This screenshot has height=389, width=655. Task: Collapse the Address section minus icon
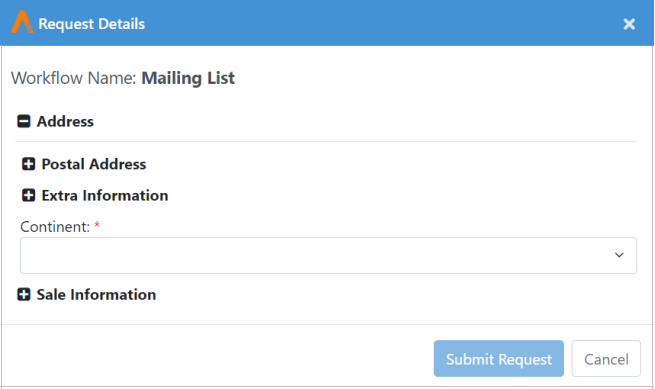(x=24, y=121)
